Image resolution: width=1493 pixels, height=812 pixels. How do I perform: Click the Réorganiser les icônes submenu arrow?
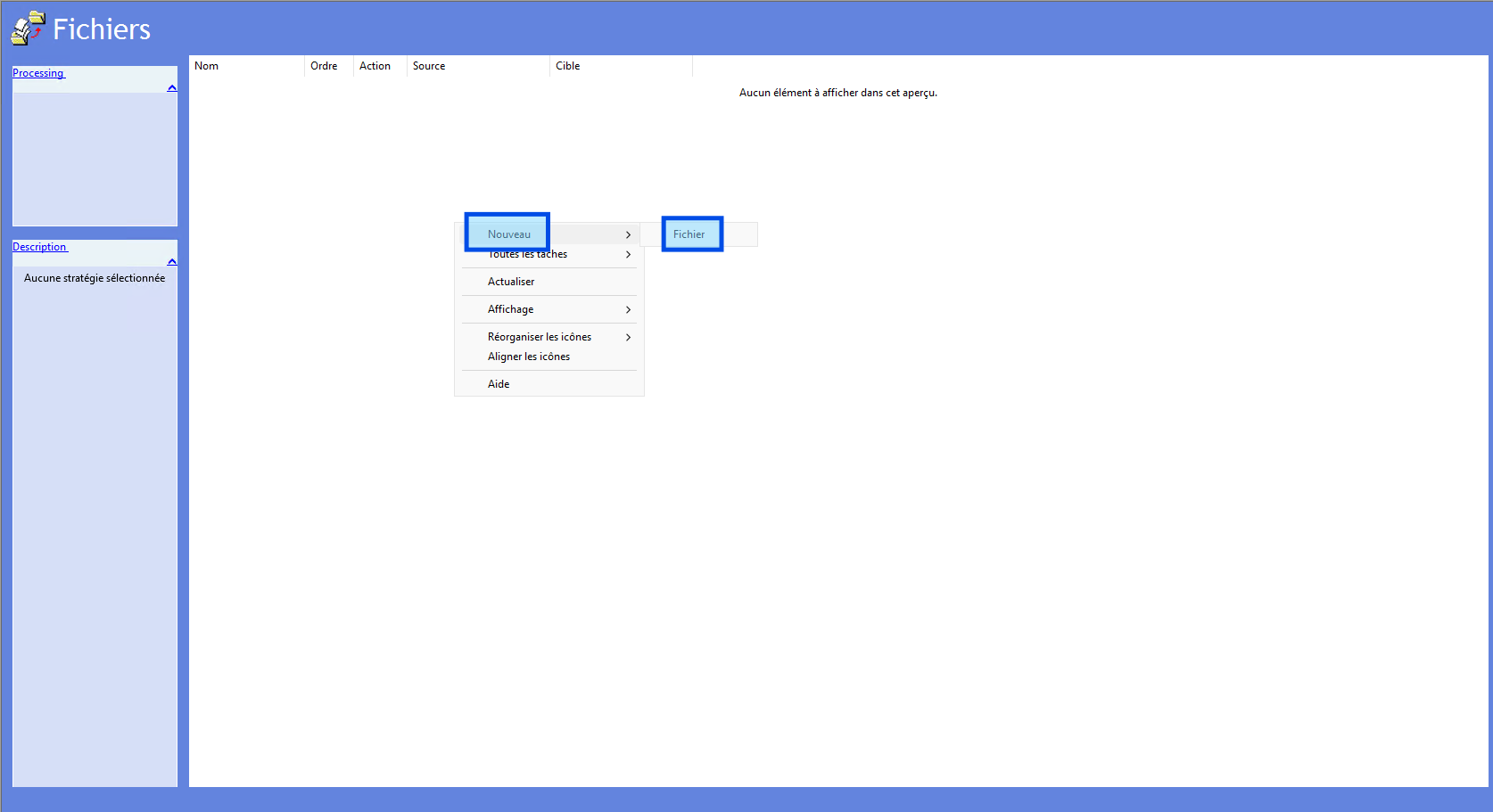click(x=629, y=337)
